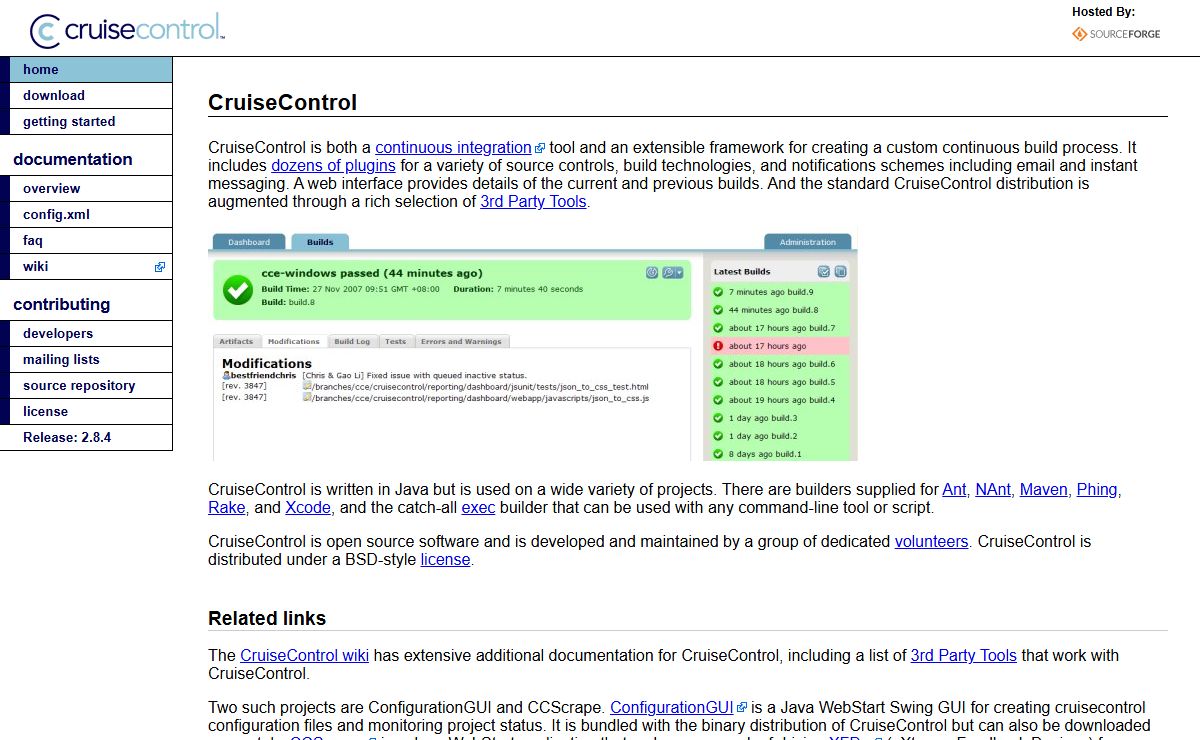This screenshot has width=1200, height=740.
Task: Click external-link icon after ConfigurationGUI link
Action: tap(742, 708)
